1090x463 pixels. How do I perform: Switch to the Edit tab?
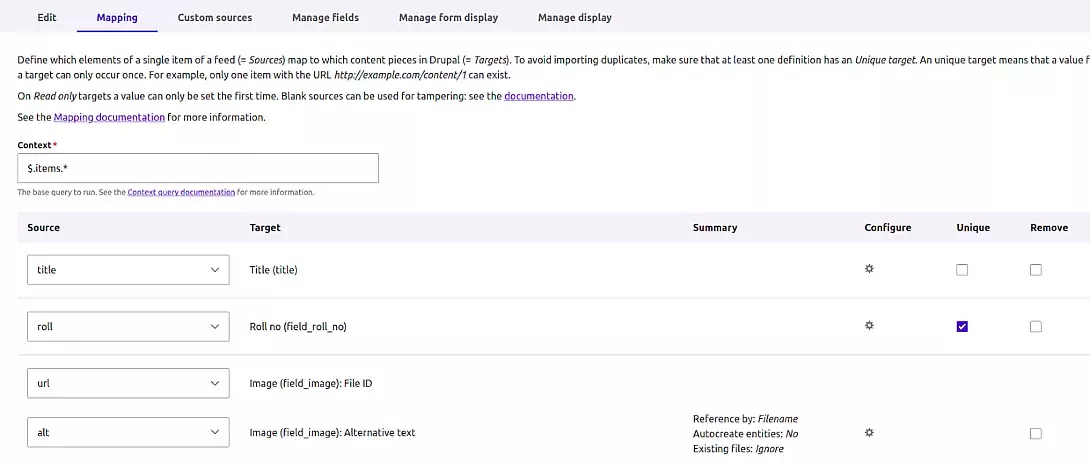(47, 17)
